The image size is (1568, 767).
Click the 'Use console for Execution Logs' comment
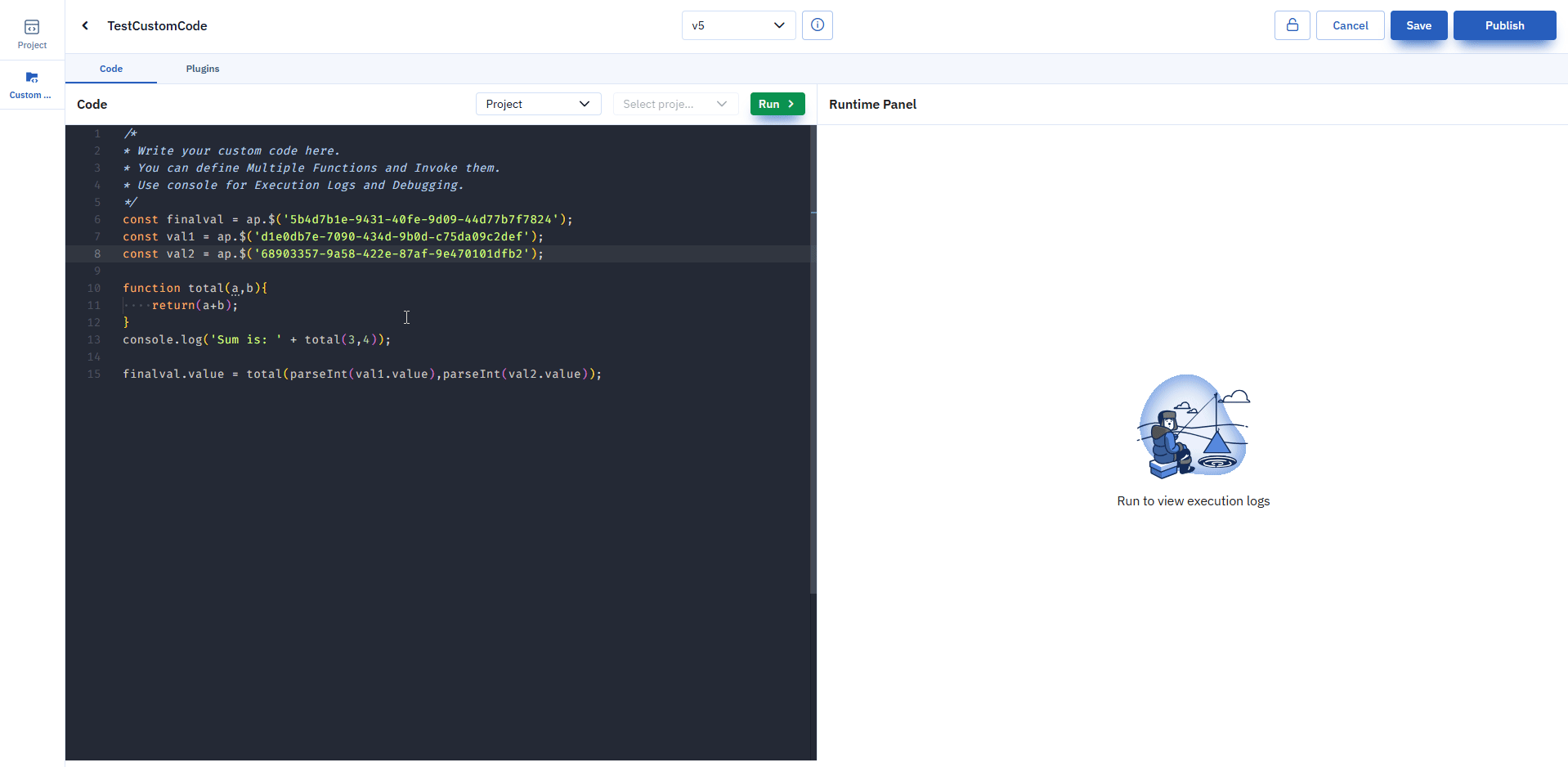pos(293,185)
